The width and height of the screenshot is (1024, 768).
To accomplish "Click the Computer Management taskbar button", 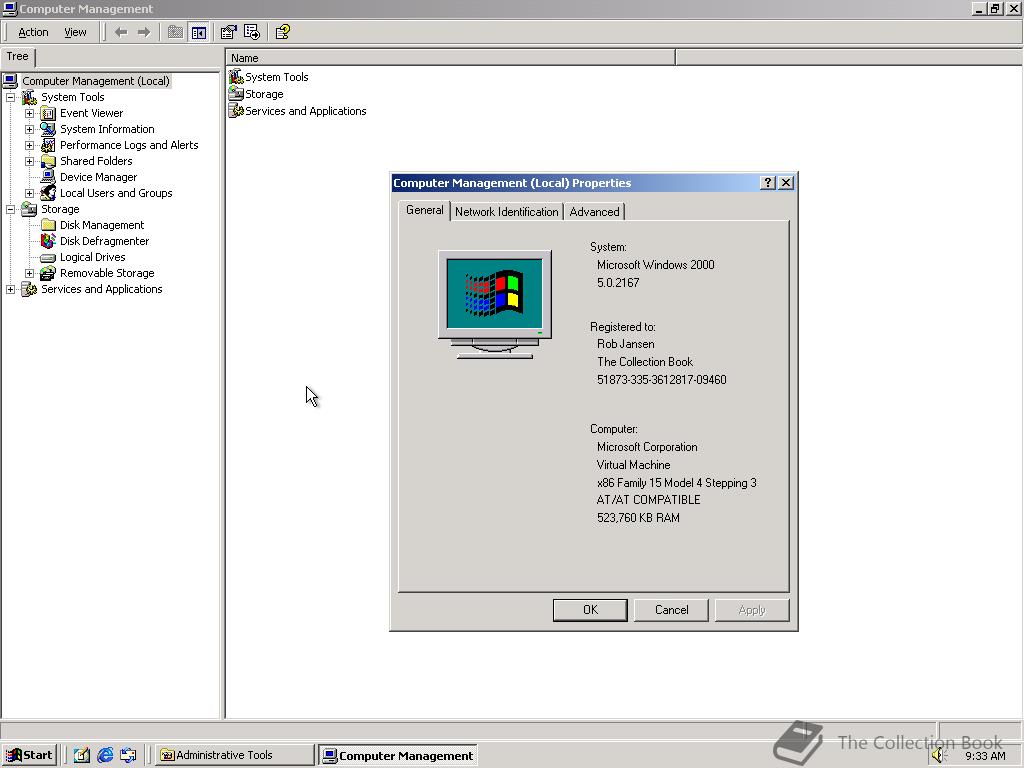I will (398, 756).
